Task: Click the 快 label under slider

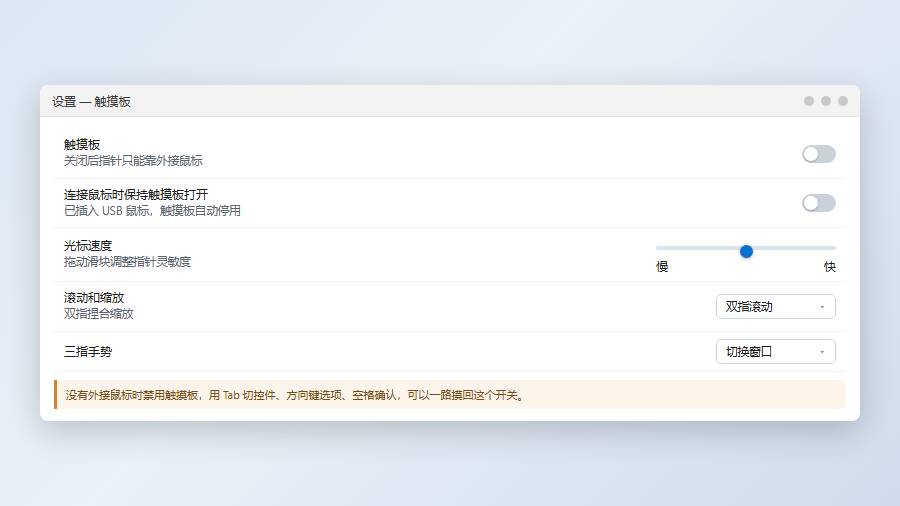Action: [x=829, y=267]
